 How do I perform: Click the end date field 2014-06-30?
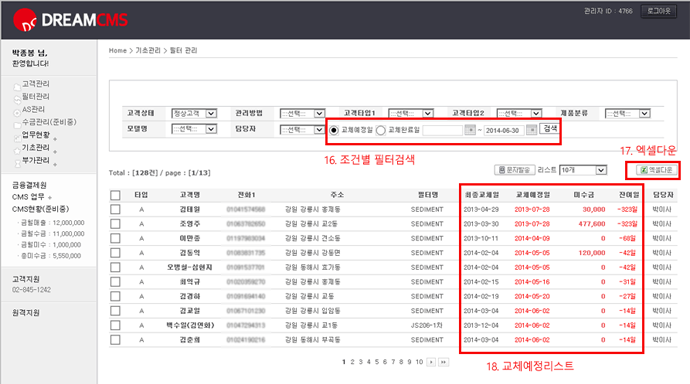pyautogui.click(x=504, y=130)
